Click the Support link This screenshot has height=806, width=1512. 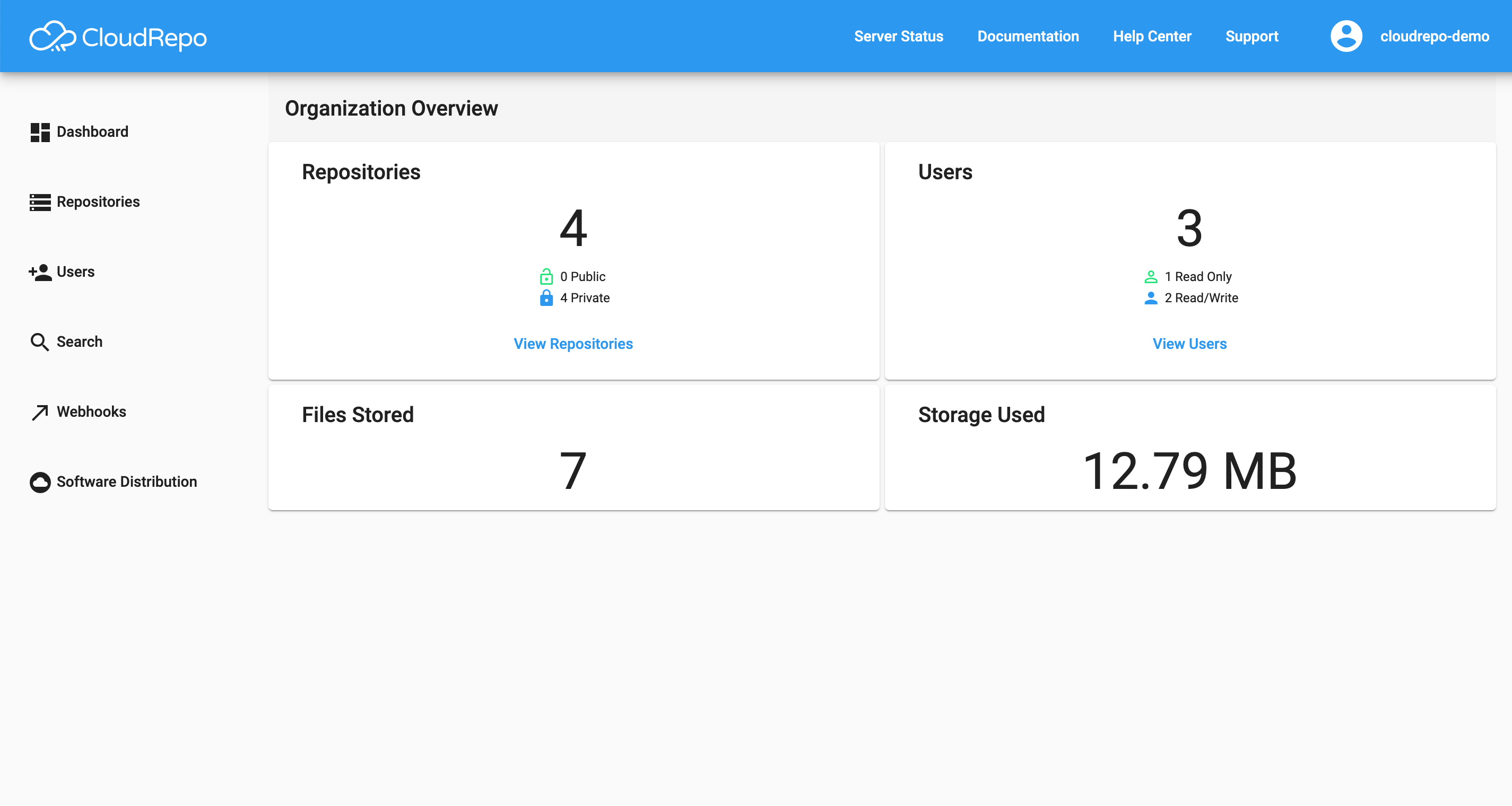pos(1252,37)
